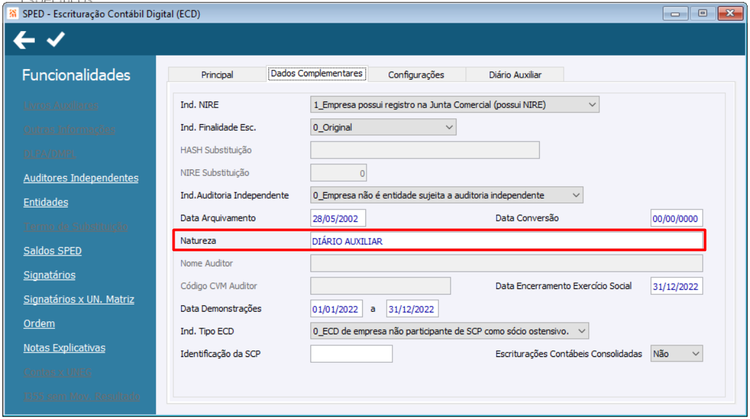750x419 pixels.
Task: Open Signatários x UN. Matriz link
Action: point(79,299)
